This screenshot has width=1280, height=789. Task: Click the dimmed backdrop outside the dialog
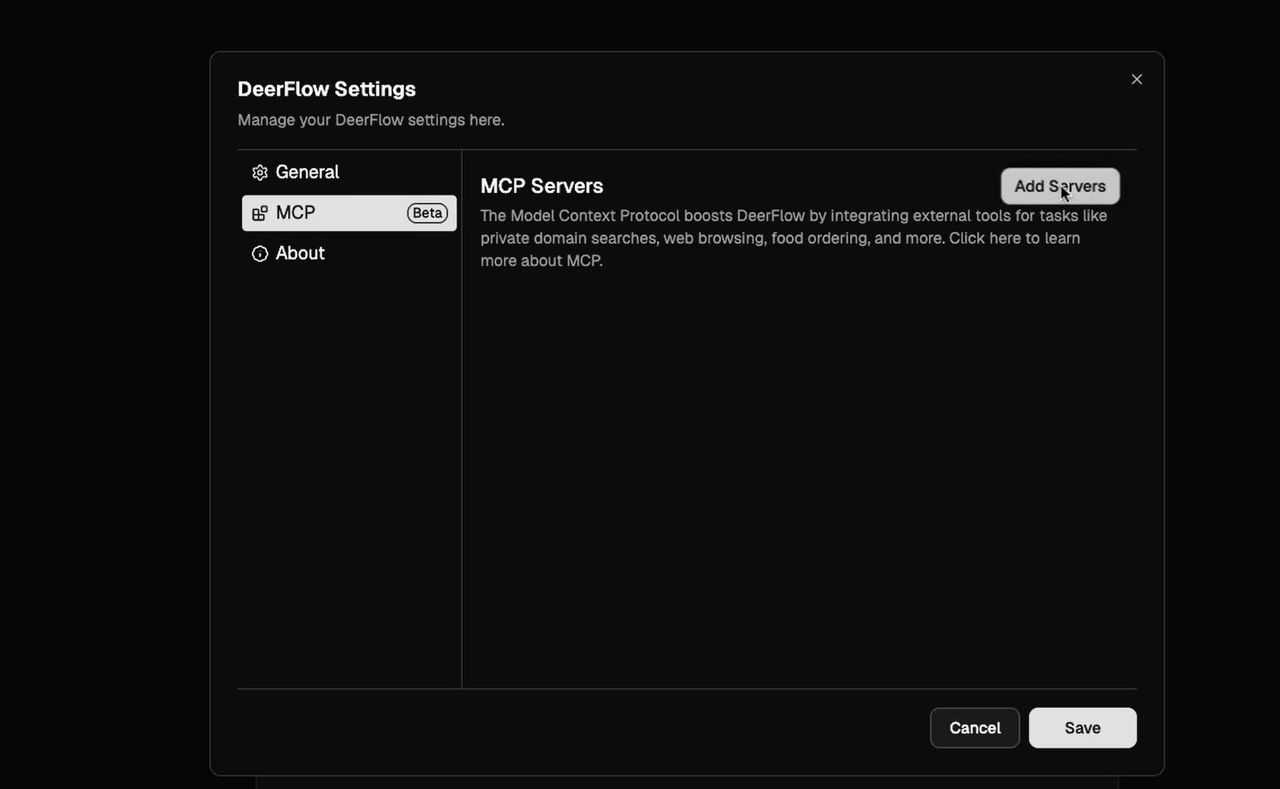100,400
